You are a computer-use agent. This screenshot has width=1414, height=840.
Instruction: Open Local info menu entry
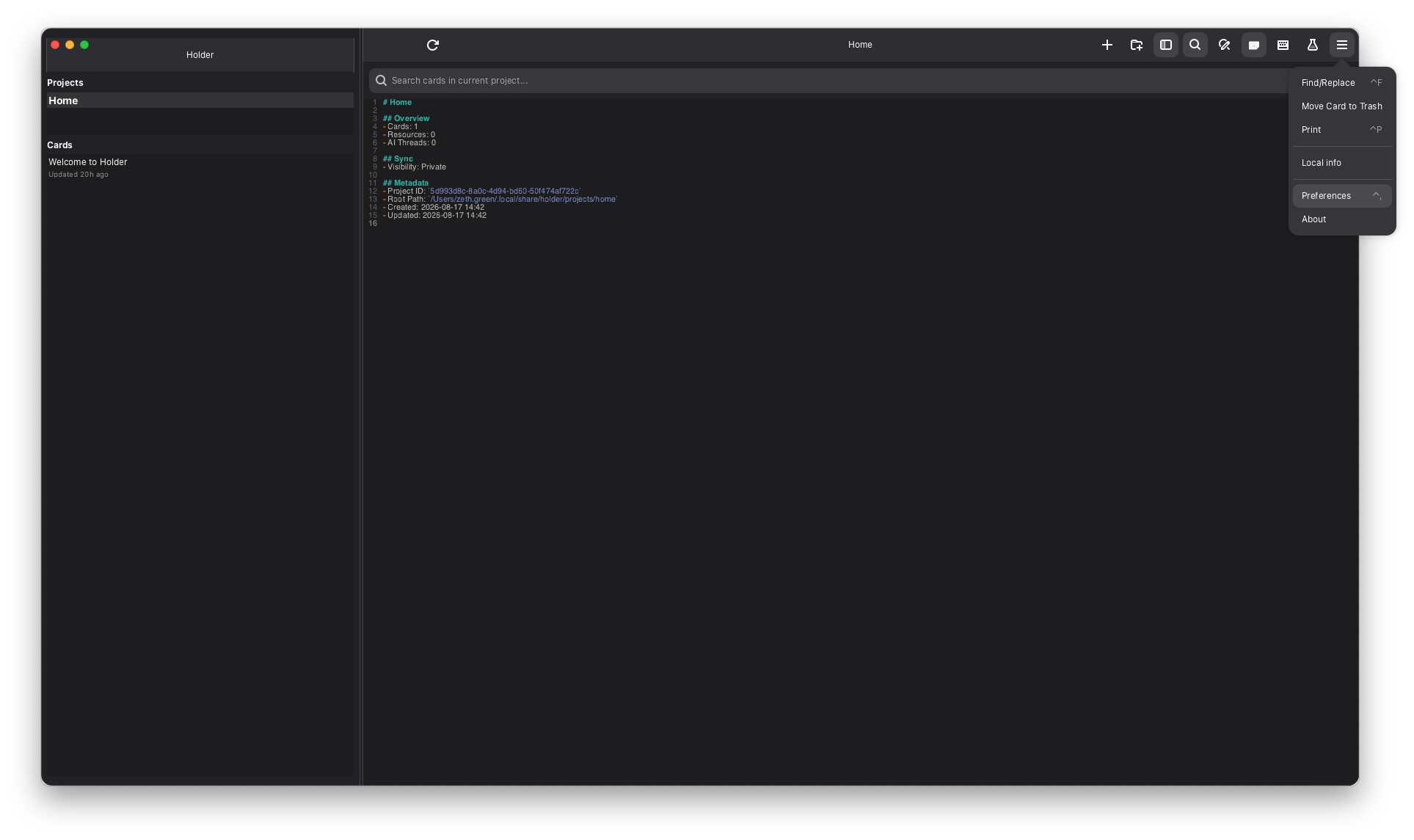coord(1342,163)
